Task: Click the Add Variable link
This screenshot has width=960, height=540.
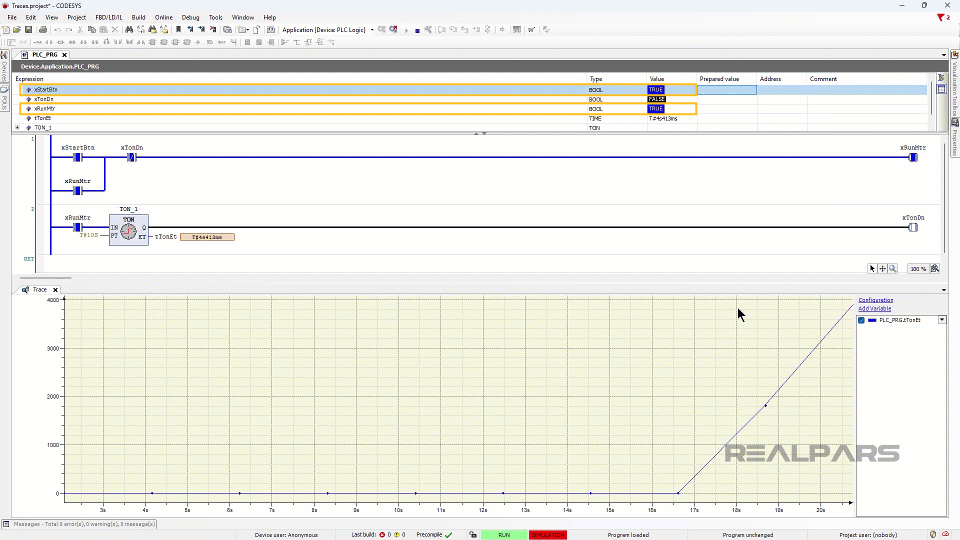Action: click(x=874, y=309)
